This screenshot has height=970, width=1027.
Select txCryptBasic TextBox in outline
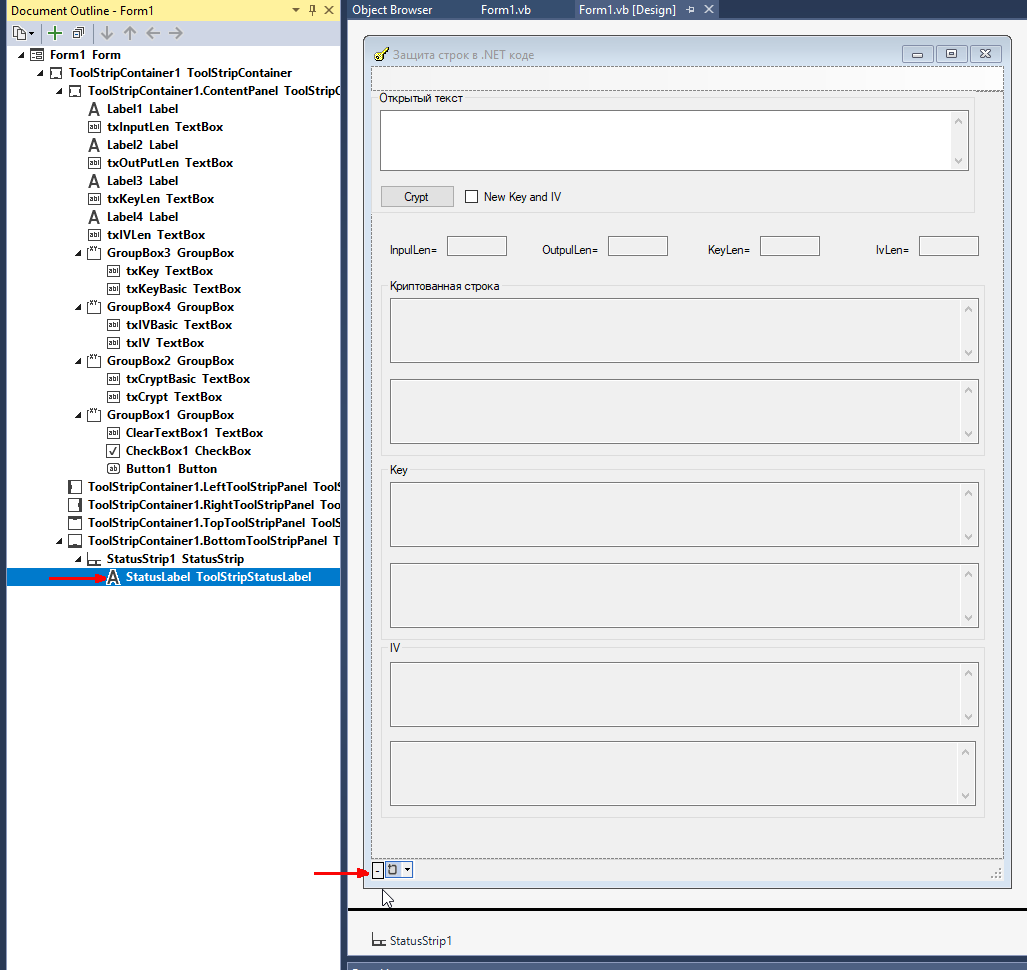(187, 379)
